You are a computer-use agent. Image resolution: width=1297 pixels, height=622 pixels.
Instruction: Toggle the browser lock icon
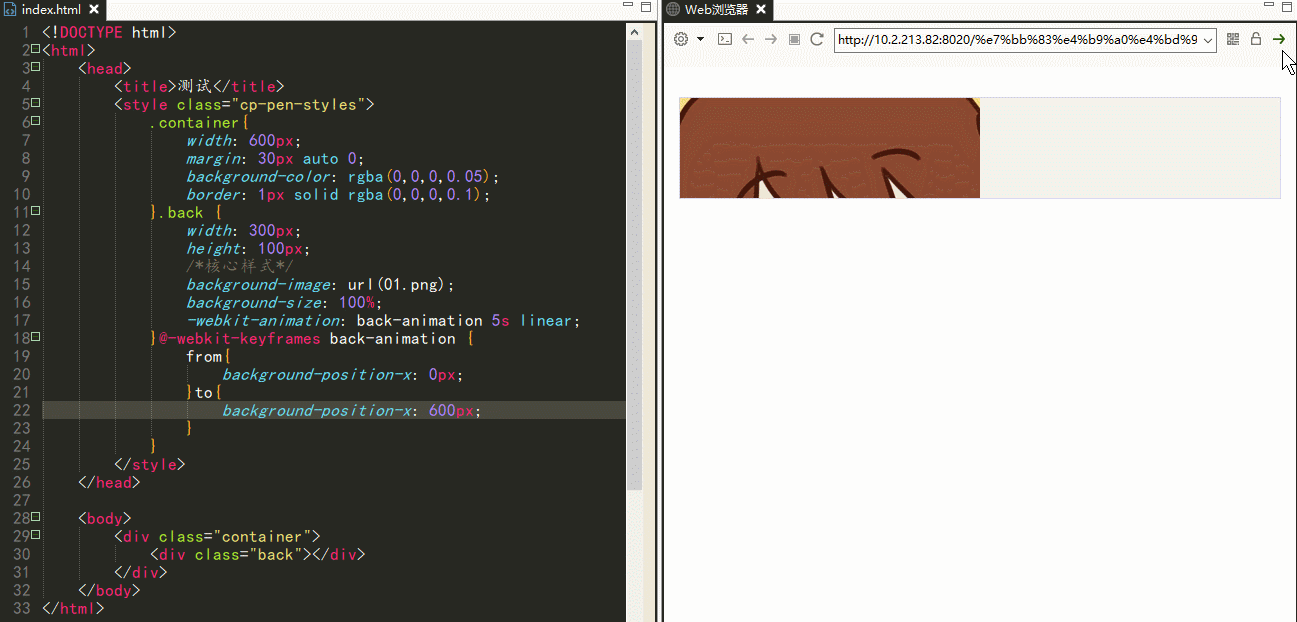[x=1256, y=39]
